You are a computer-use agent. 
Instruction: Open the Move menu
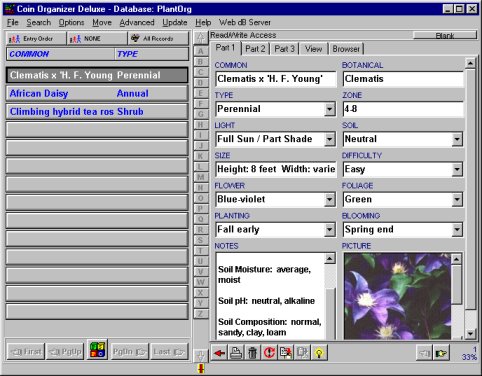102,23
